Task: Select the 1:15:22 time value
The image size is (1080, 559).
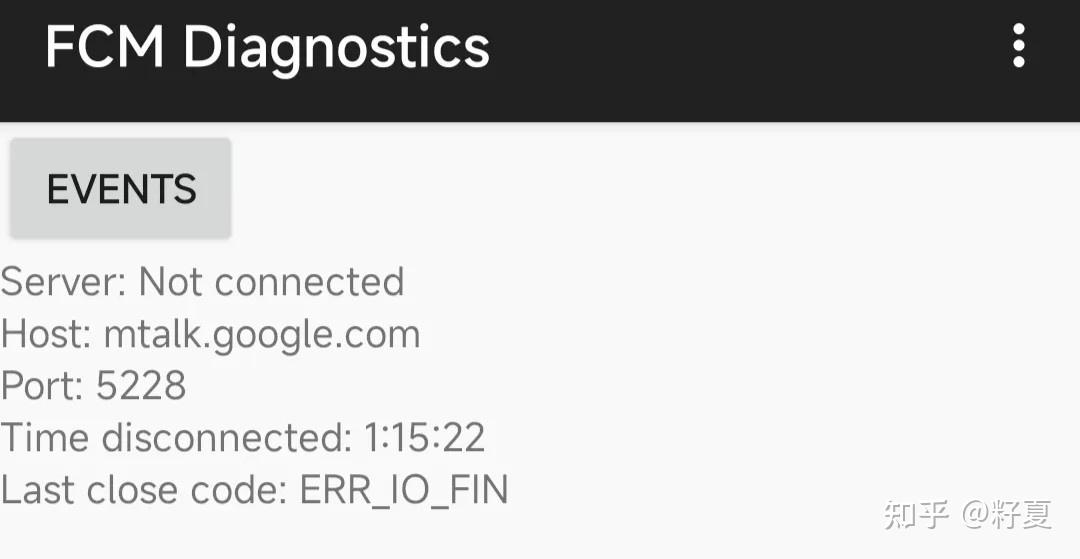Action: 424,439
